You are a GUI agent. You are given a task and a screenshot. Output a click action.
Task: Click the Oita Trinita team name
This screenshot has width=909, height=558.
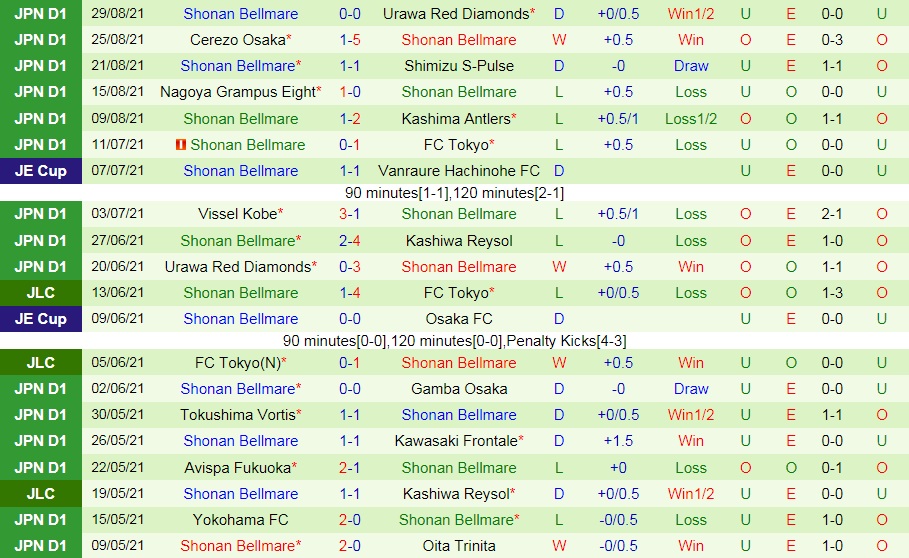[459, 546]
